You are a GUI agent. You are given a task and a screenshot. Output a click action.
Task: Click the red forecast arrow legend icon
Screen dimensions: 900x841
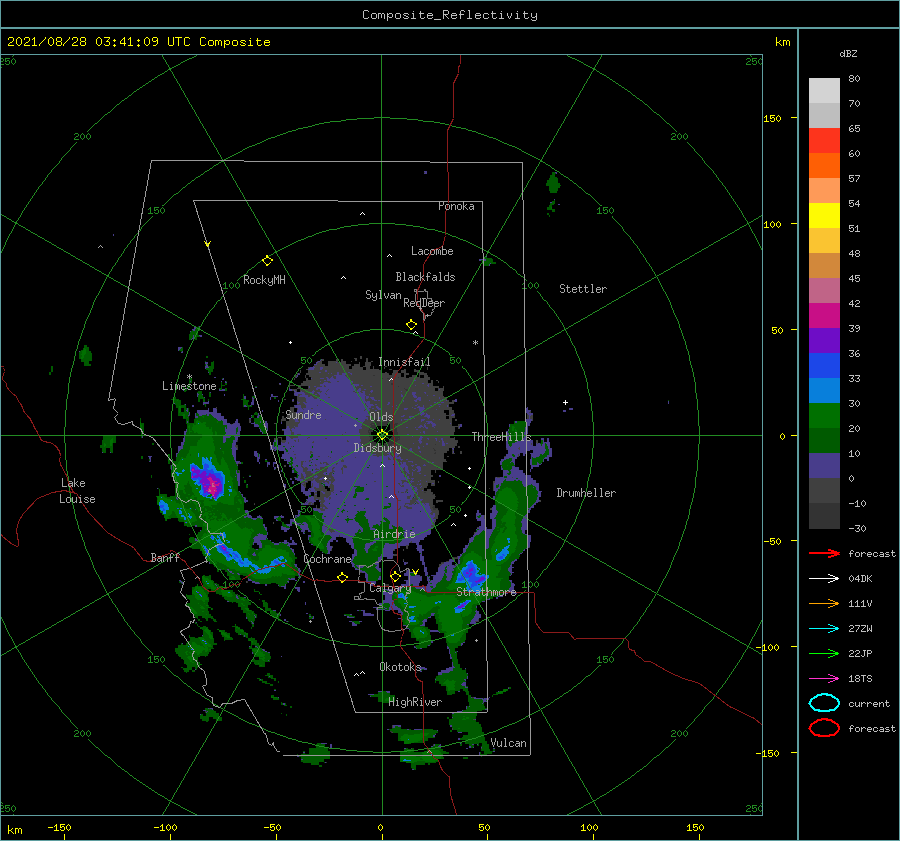click(x=824, y=553)
